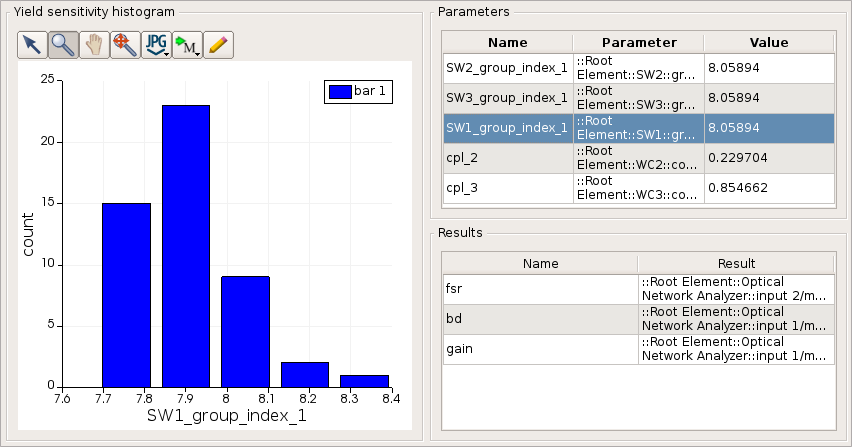Select the fsr result row
Image resolution: width=852 pixels, height=447 pixels.
click(x=639, y=289)
